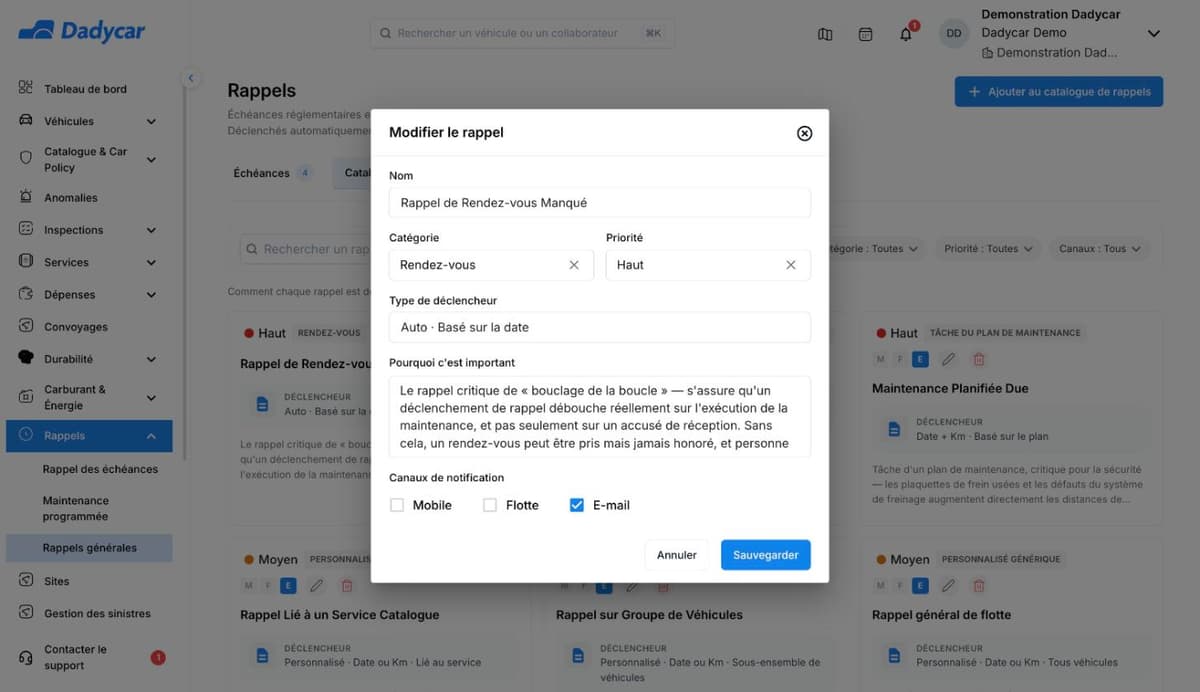Image resolution: width=1200 pixels, height=692 pixels.
Task: Open Rappel des échéances submenu item
Action: click(x=100, y=469)
